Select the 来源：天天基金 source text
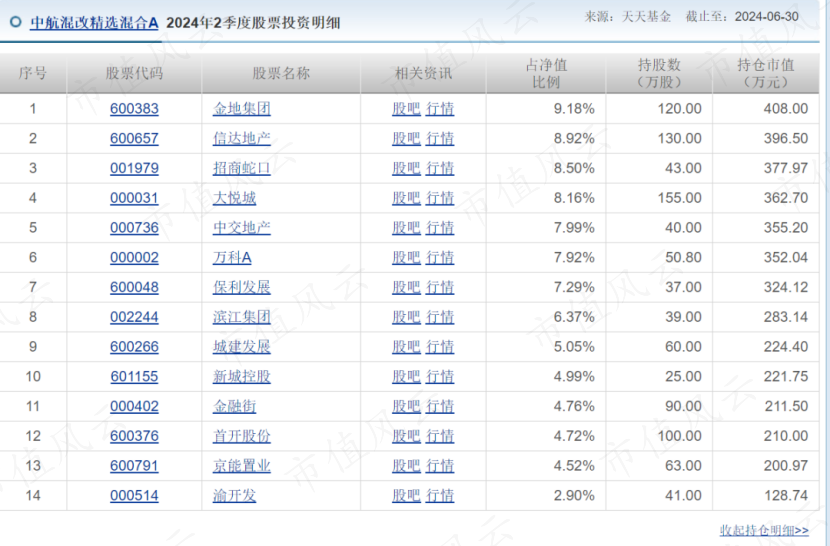830x546 pixels. click(627, 16)
